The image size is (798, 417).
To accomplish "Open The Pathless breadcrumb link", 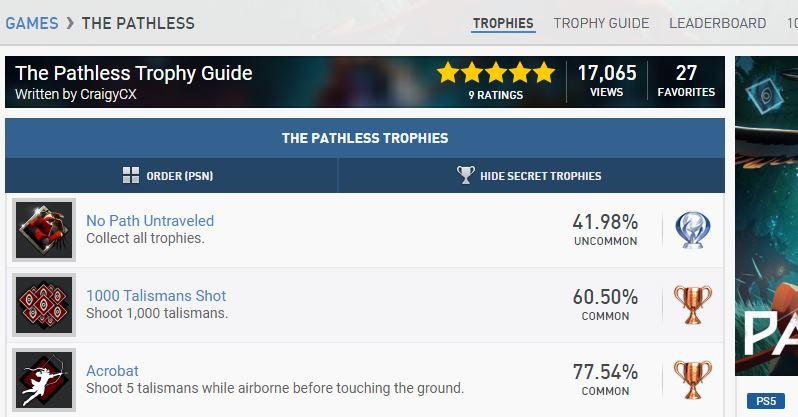I will (x=138, y=23).
